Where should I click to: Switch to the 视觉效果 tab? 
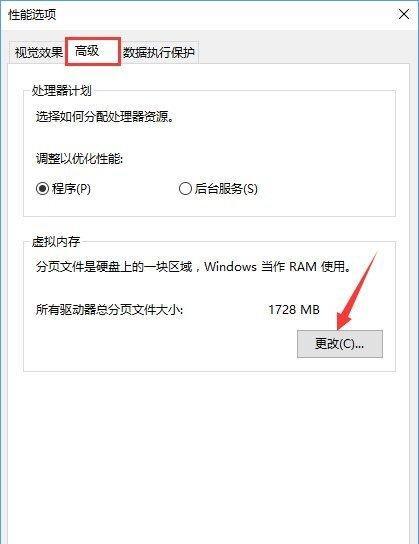tap(37, 52)
